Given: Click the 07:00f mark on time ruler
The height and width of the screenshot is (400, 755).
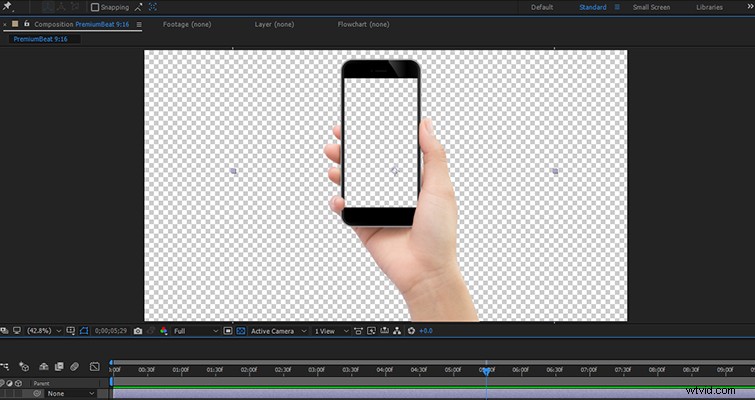Looking at the screenshot, I should (x=588, y=370).
